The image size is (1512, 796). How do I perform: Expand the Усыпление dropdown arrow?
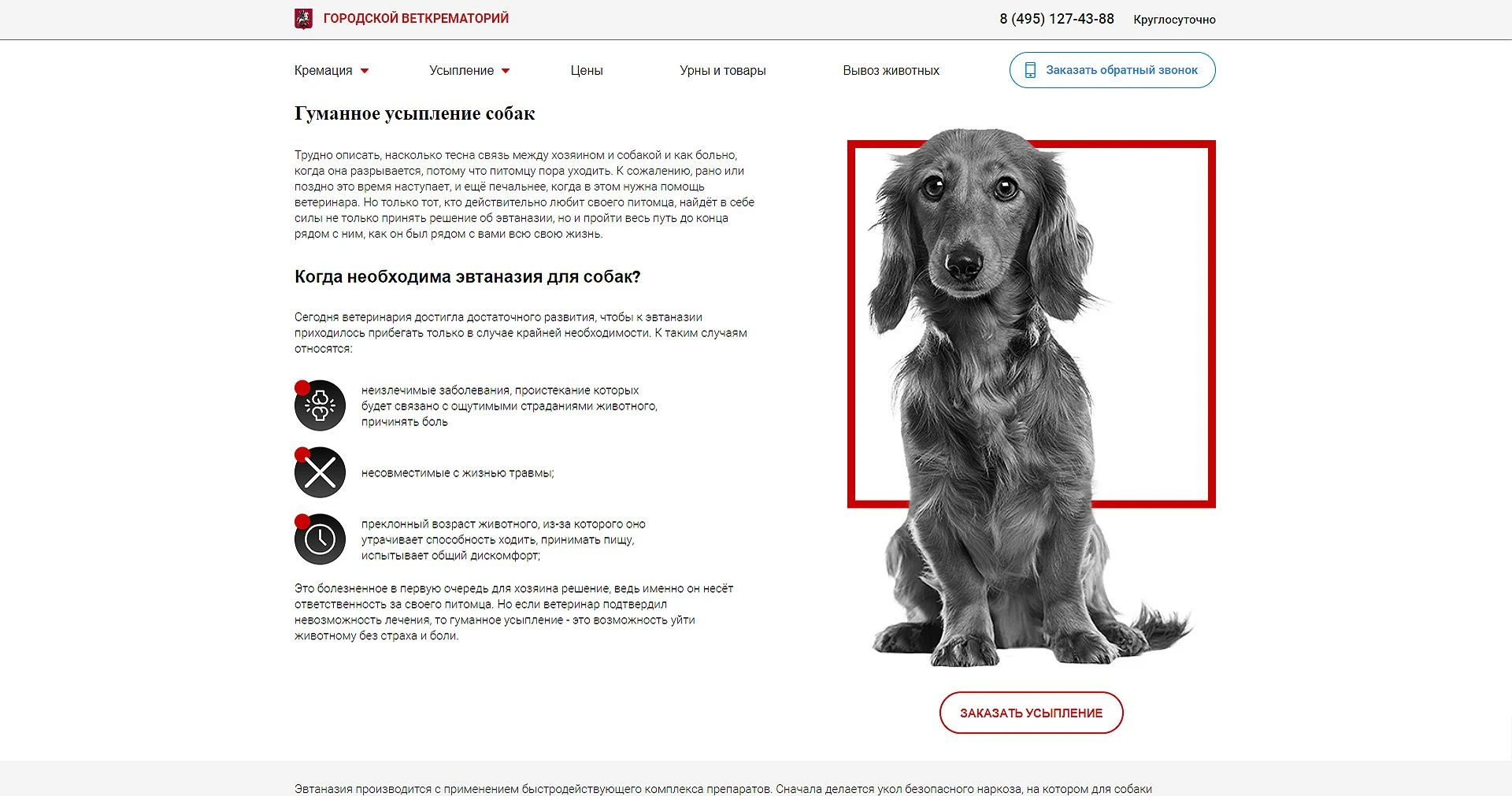click(x=506, y=71)
